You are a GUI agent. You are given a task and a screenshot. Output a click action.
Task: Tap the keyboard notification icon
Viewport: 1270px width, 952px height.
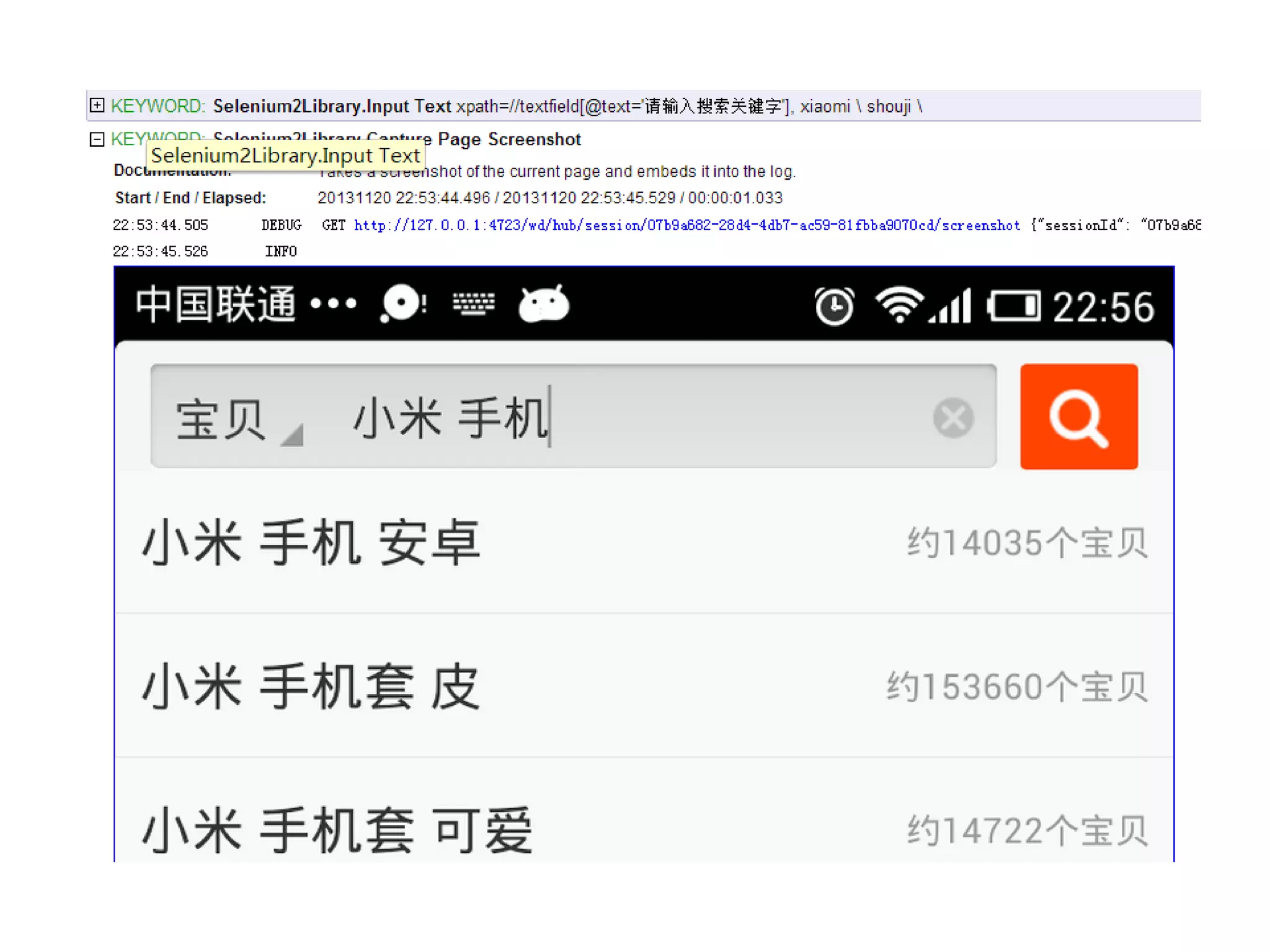[473, 304]
